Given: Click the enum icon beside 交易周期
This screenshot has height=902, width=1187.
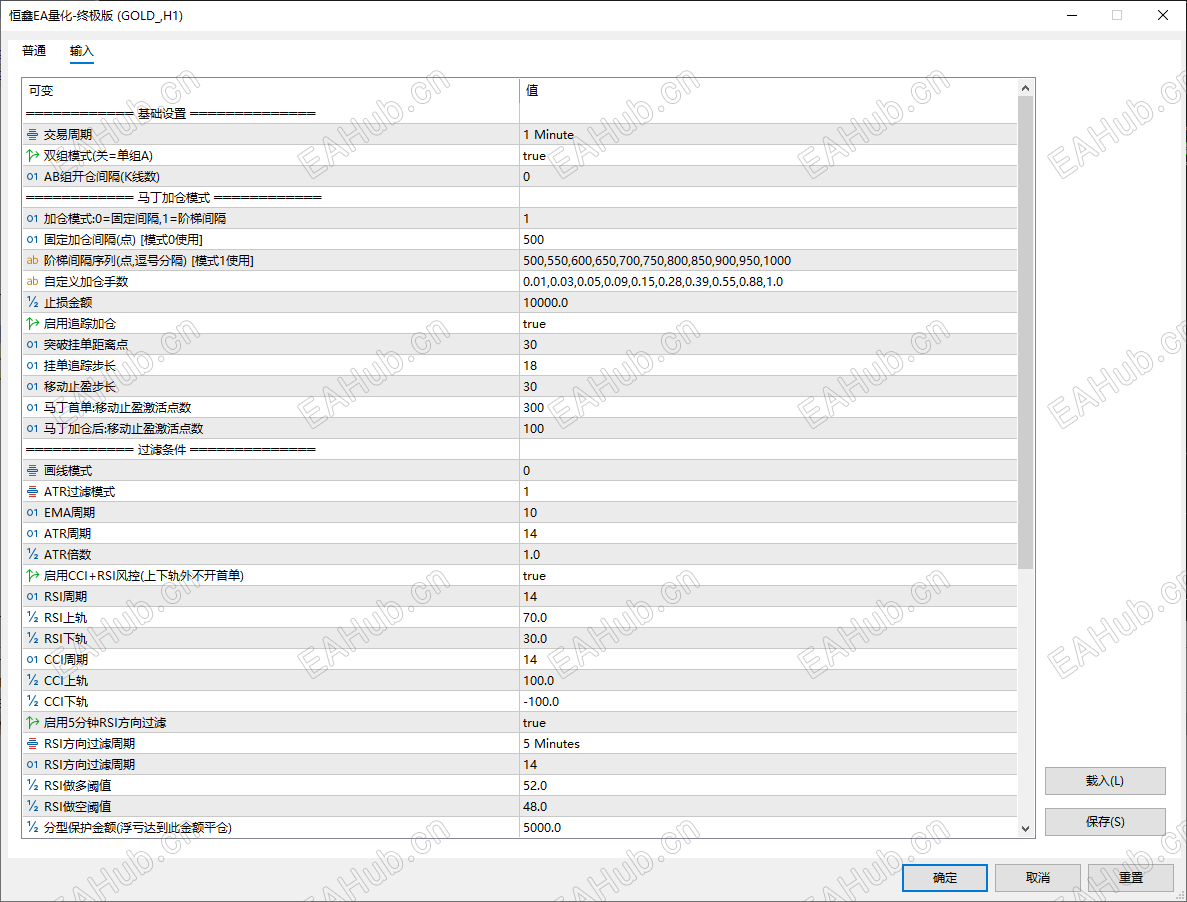Looking at the screenshot, I should (33, 135).
